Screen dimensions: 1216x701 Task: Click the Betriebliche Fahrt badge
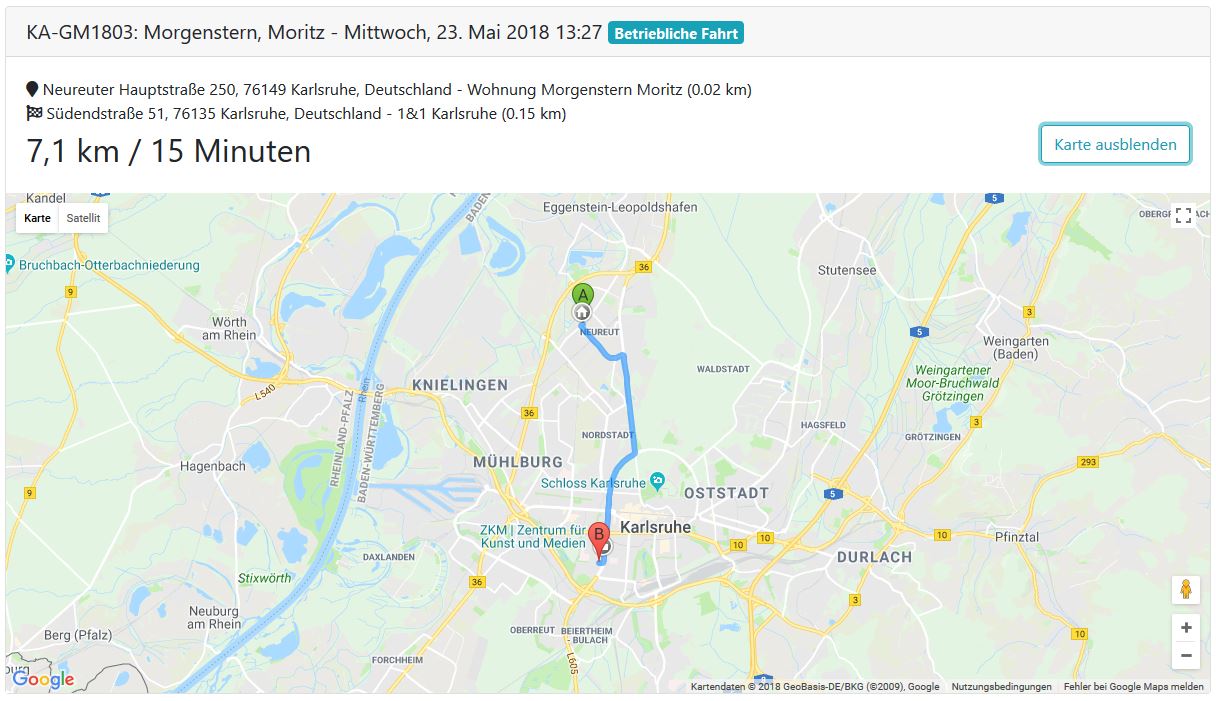click(676, 33)
